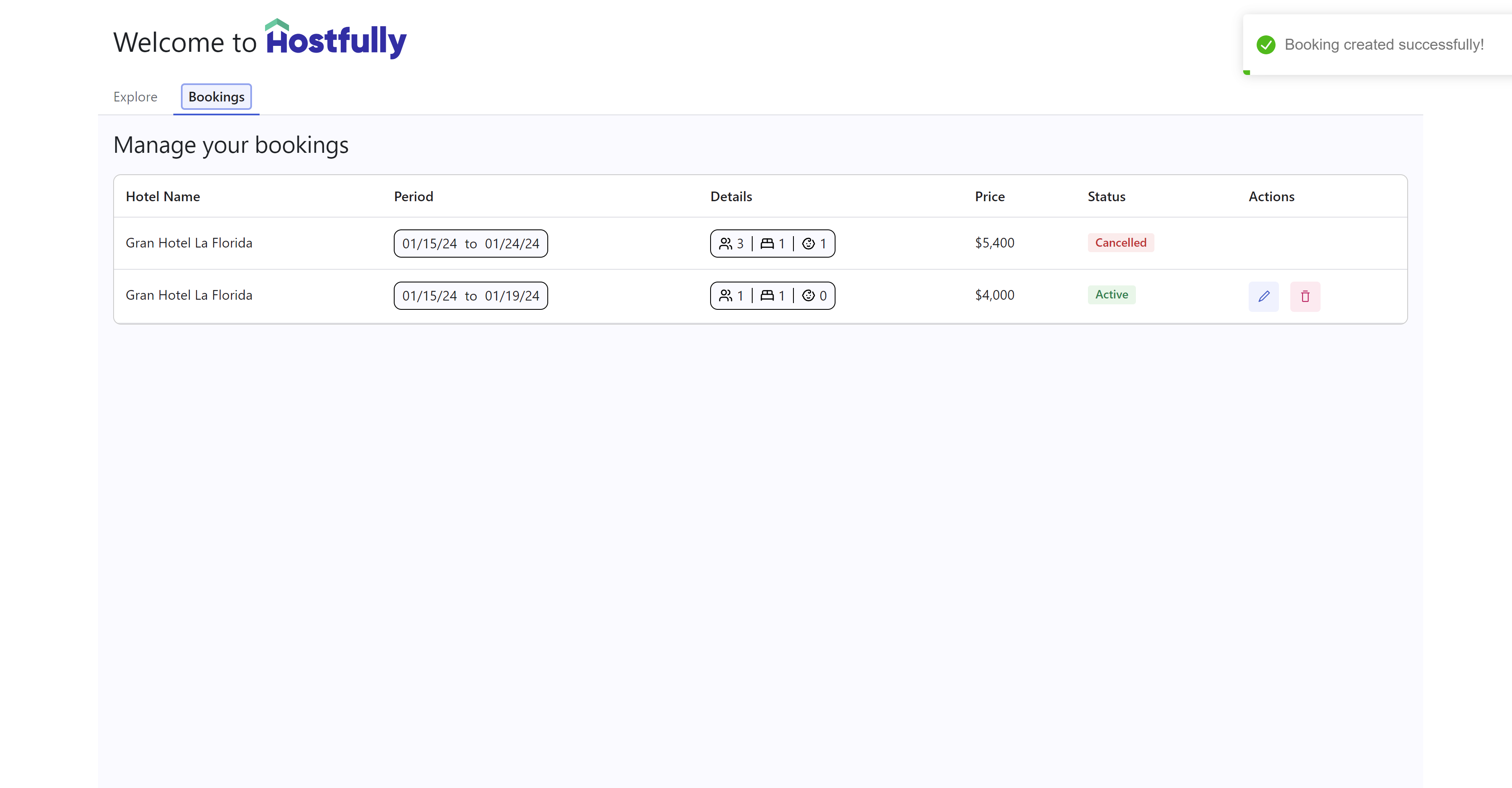Viewport: 1512px width, 788px height.
Task: Click the Price column header
Action: pyautogui.click(x=989, y=197)
